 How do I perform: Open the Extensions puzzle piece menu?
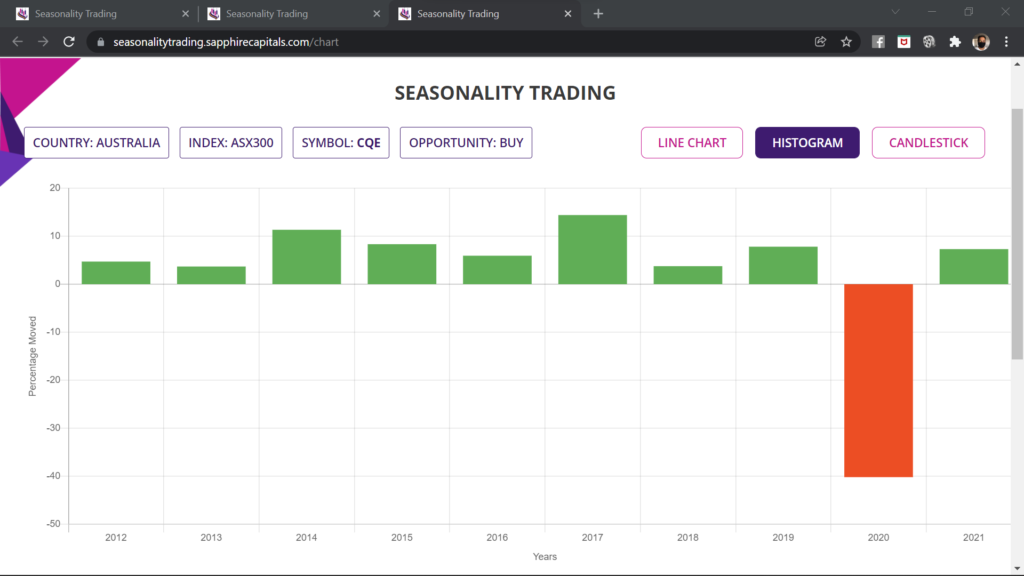point(955,42)
